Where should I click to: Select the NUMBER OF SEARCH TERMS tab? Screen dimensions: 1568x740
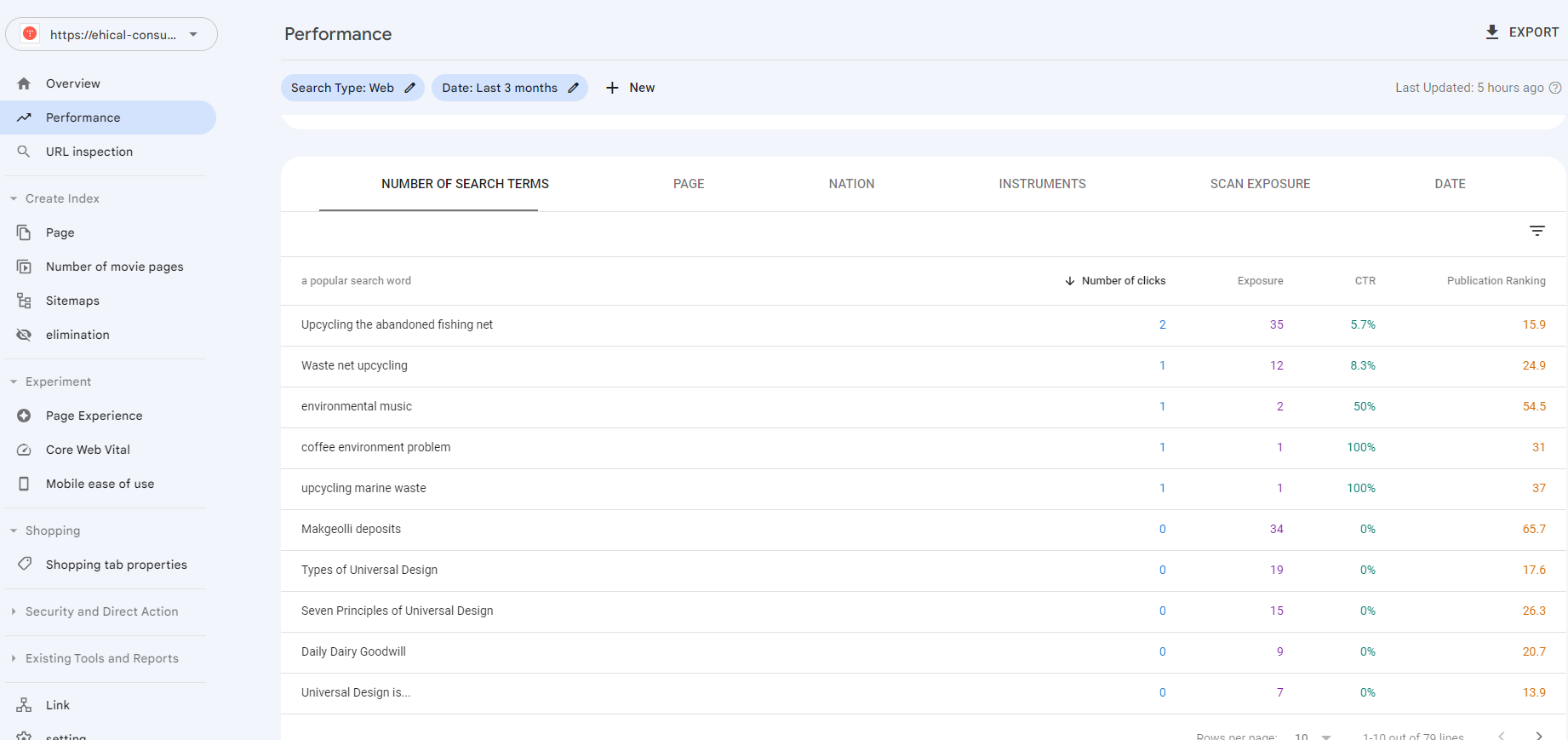[x=465, y=184]
